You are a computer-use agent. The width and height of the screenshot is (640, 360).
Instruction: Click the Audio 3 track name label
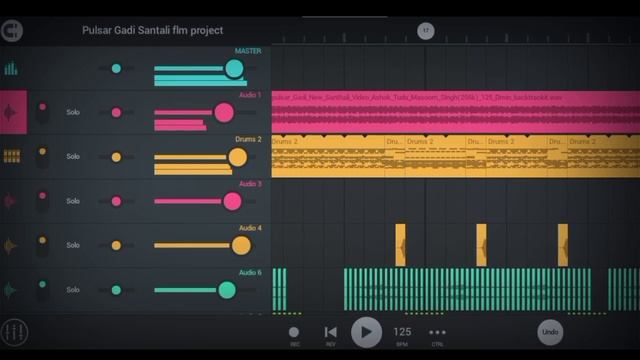click(x=250, y=184)
